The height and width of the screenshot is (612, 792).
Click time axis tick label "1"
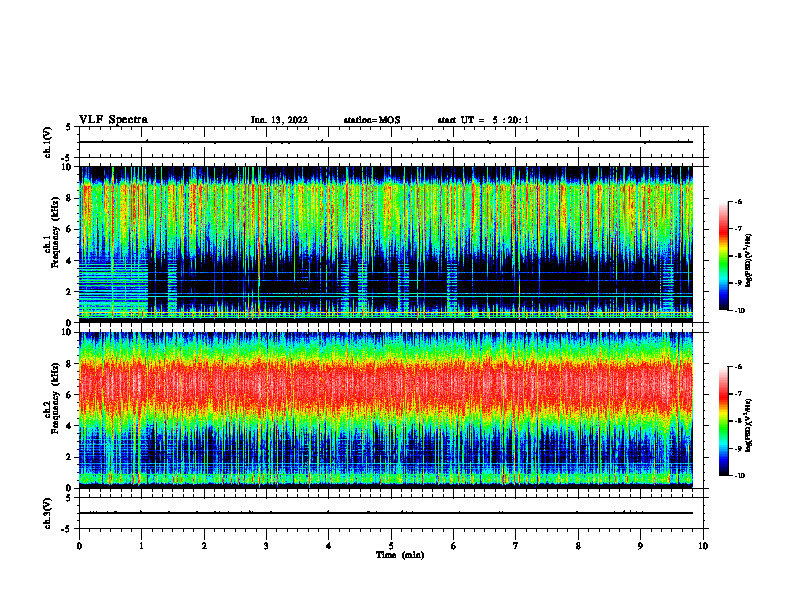[x=141, y=546]
